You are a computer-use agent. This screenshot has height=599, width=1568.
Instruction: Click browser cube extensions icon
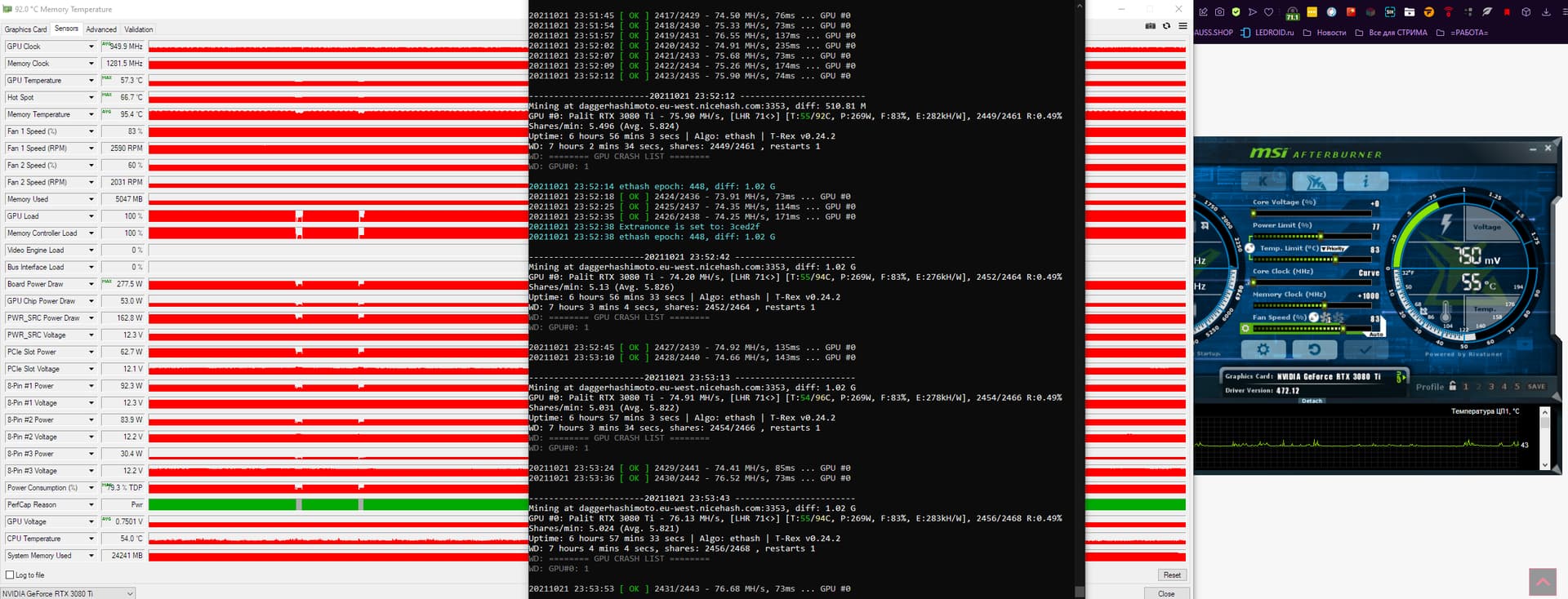[x=1526, y=12]
